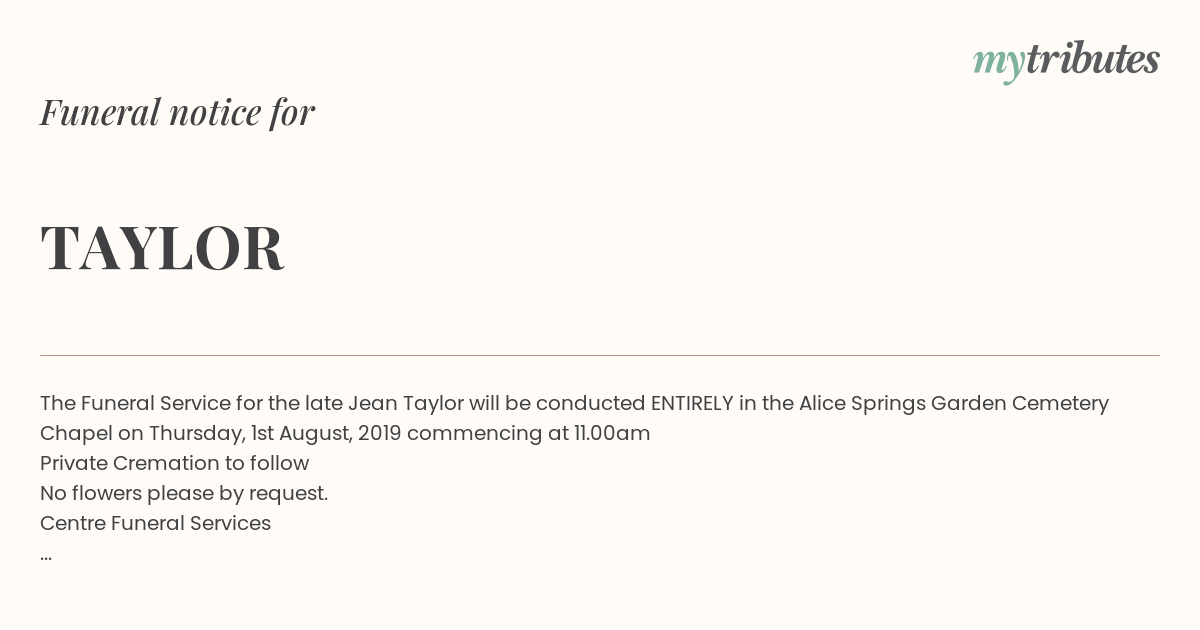Click the "Private Cremation to follow" line
This screenshot has width=1200, height=630.
click(174, 463)
